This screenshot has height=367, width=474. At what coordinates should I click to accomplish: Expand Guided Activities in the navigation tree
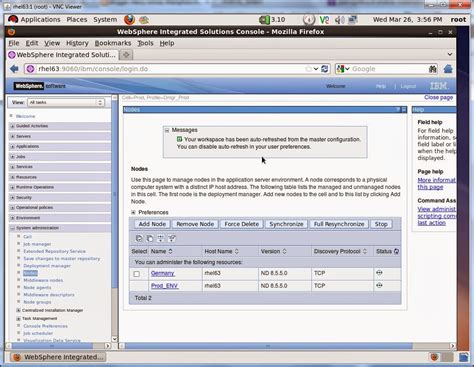point(12,126)
